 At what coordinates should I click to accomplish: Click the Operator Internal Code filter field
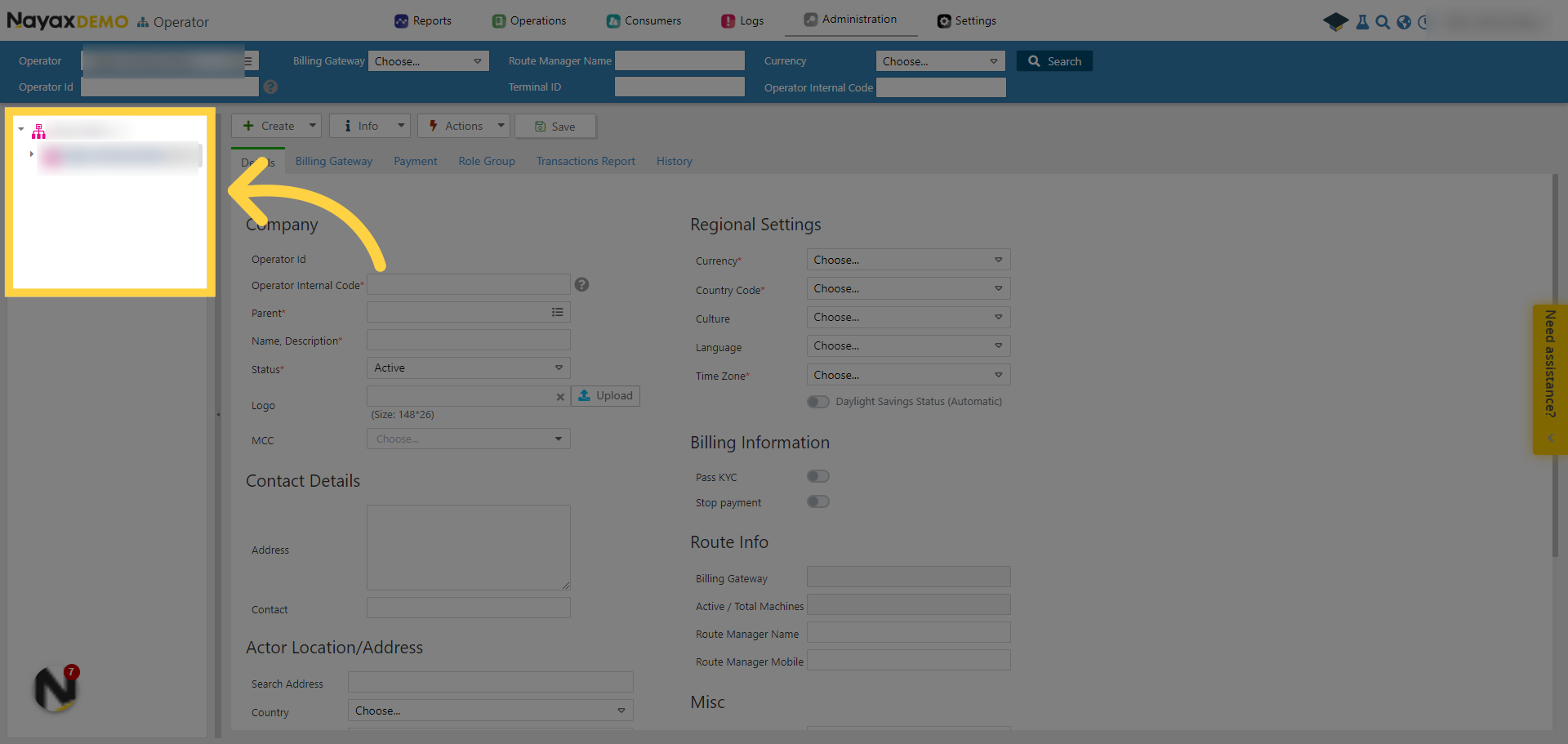941,87
